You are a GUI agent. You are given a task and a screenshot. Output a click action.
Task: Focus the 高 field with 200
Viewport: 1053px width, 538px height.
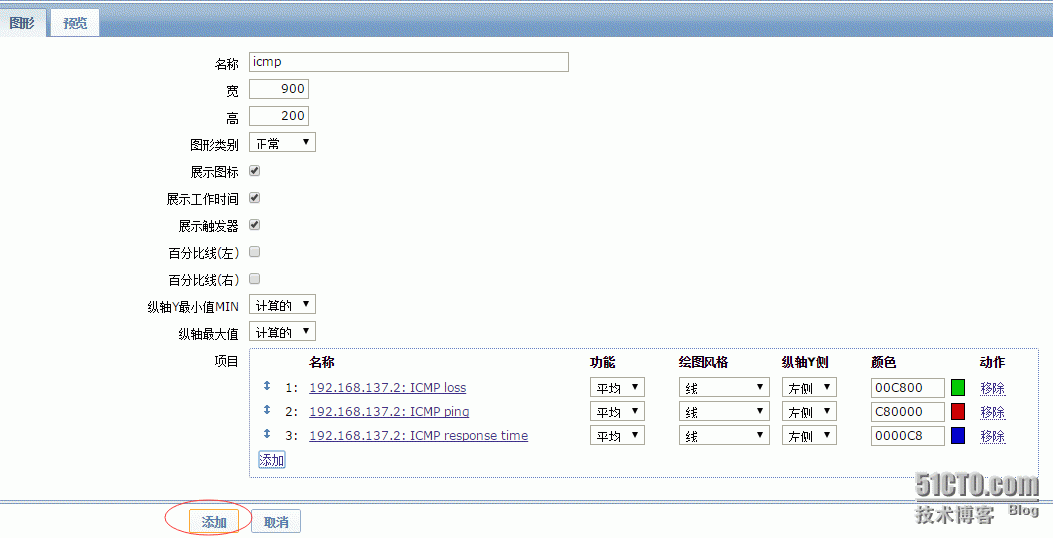pos(279,116)
